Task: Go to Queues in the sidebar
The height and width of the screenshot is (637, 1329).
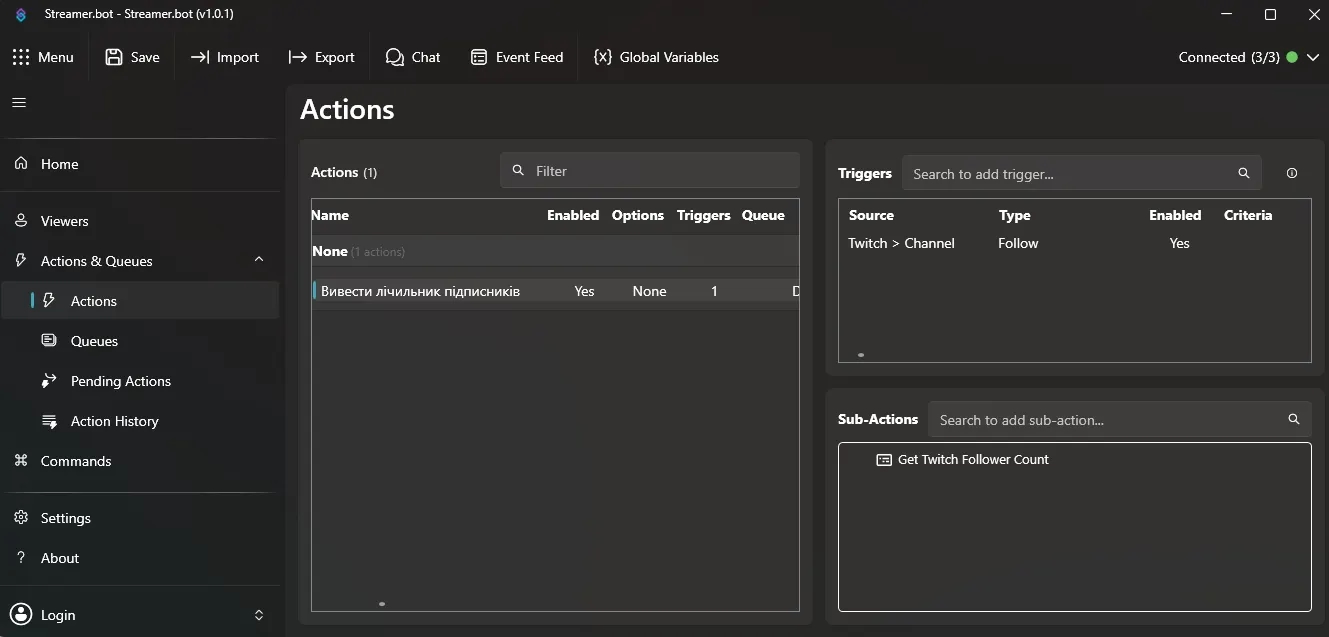Action: coord(94,341)
